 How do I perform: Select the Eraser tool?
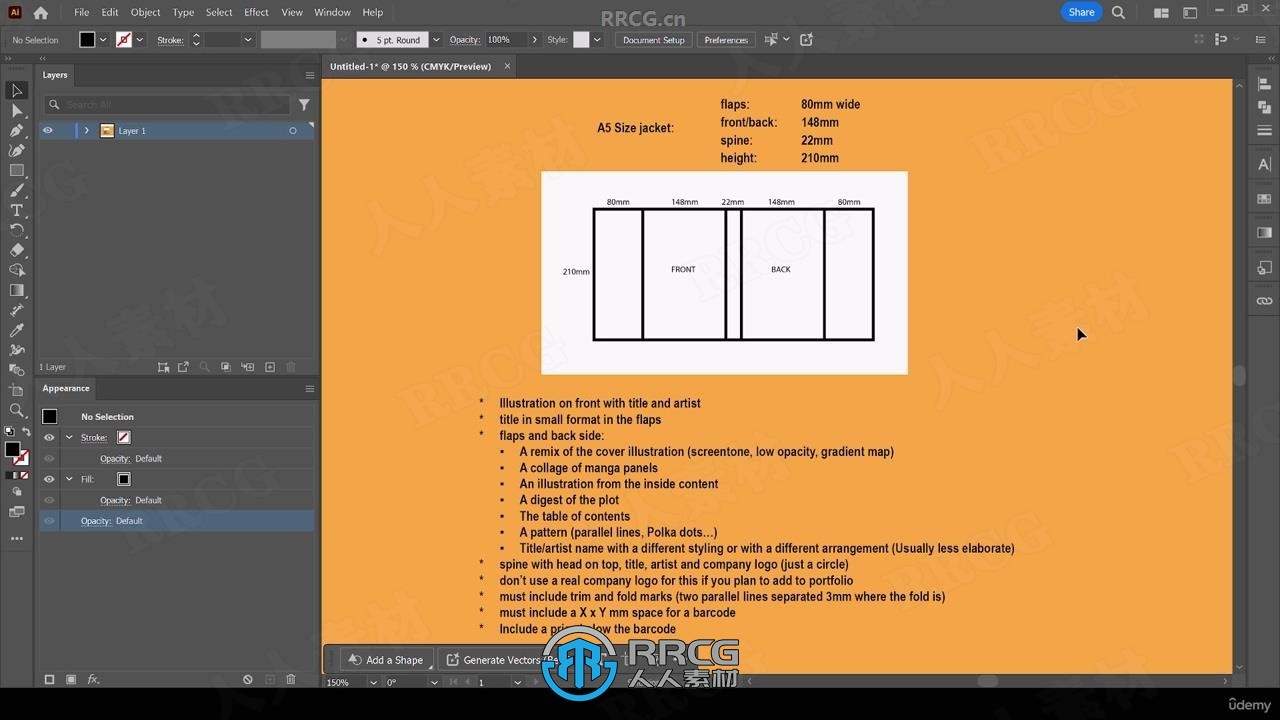(16, 250)
